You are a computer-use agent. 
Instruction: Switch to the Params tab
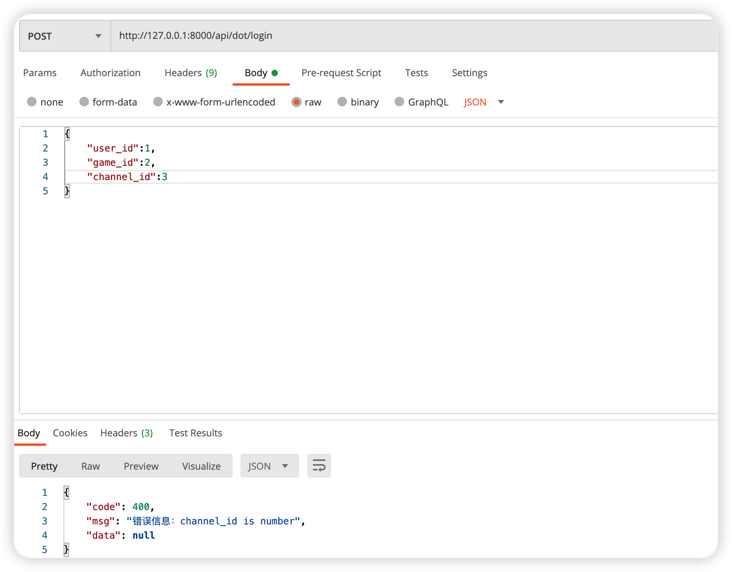40,73
